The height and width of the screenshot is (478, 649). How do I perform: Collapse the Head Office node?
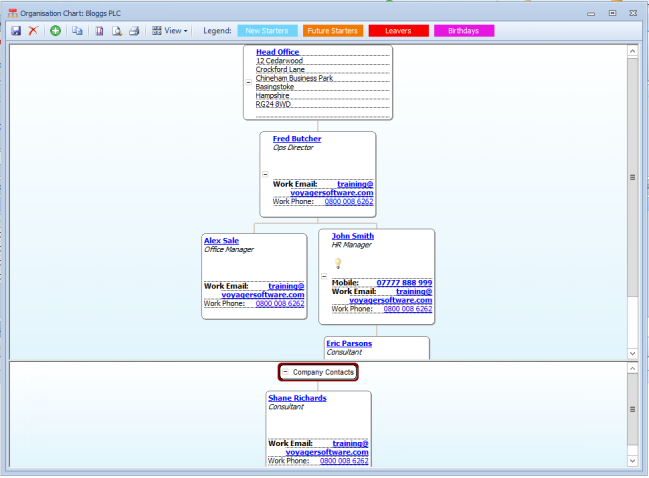tap(248, 83)
